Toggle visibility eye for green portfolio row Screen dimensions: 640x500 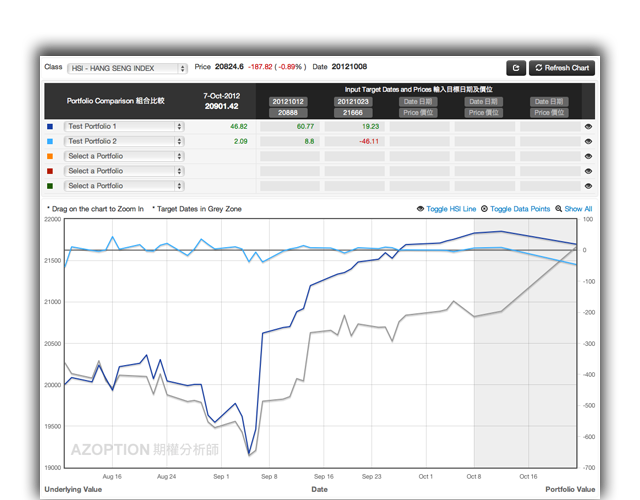[588, 186]
